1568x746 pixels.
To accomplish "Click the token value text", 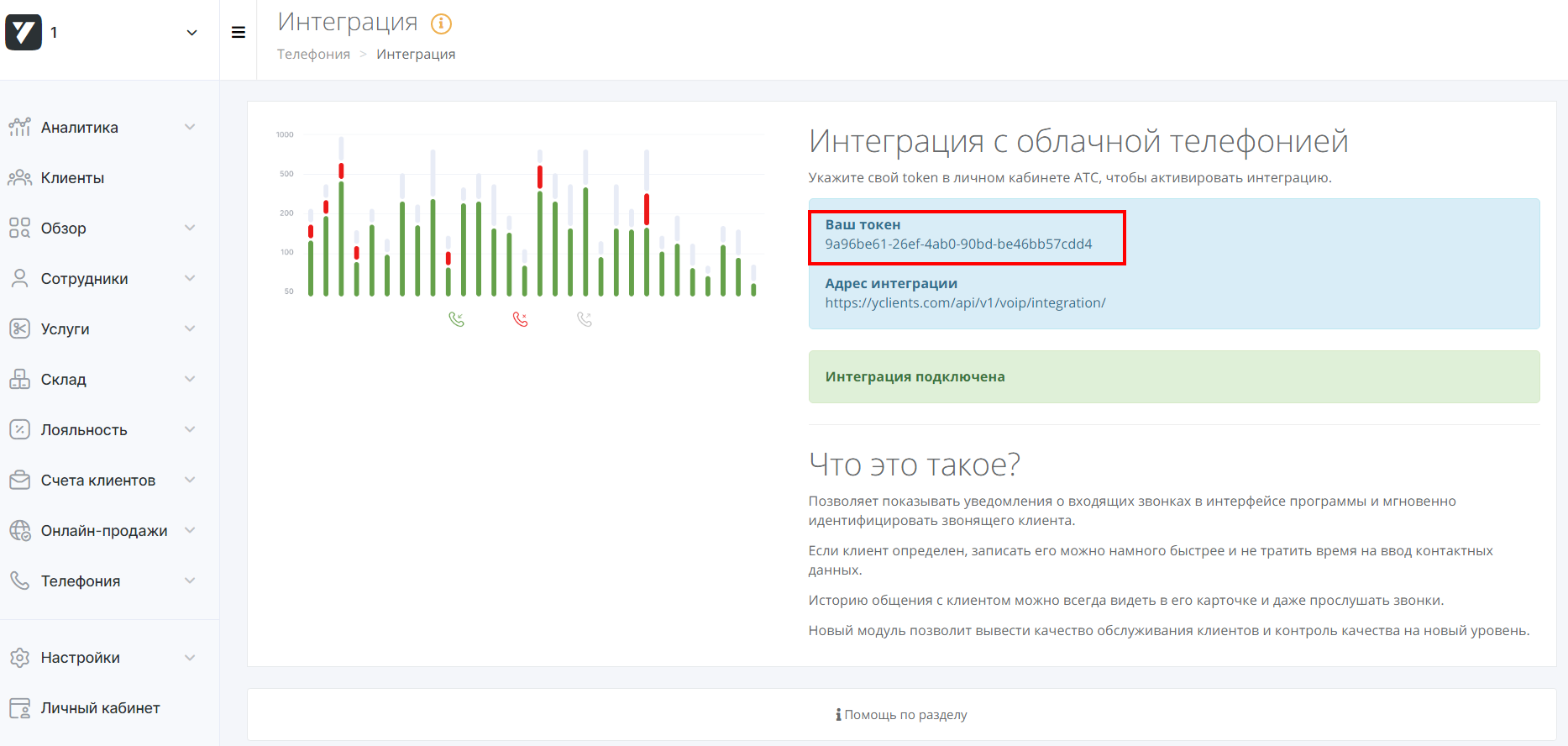I will coord(958,244).
